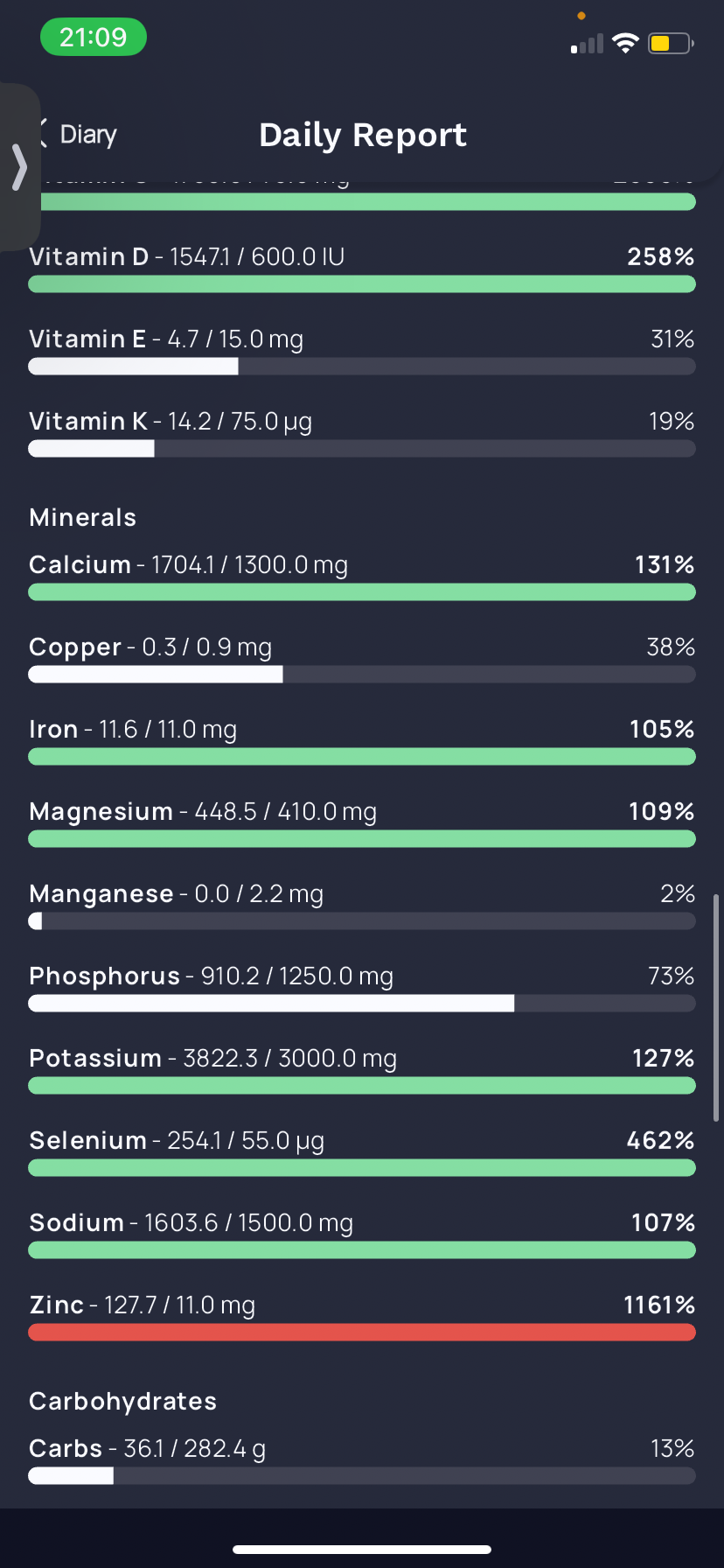This screenshot has width=724, height=1568.
Task: Tap the battery indicator icon
Action: (x=671, y=43)
